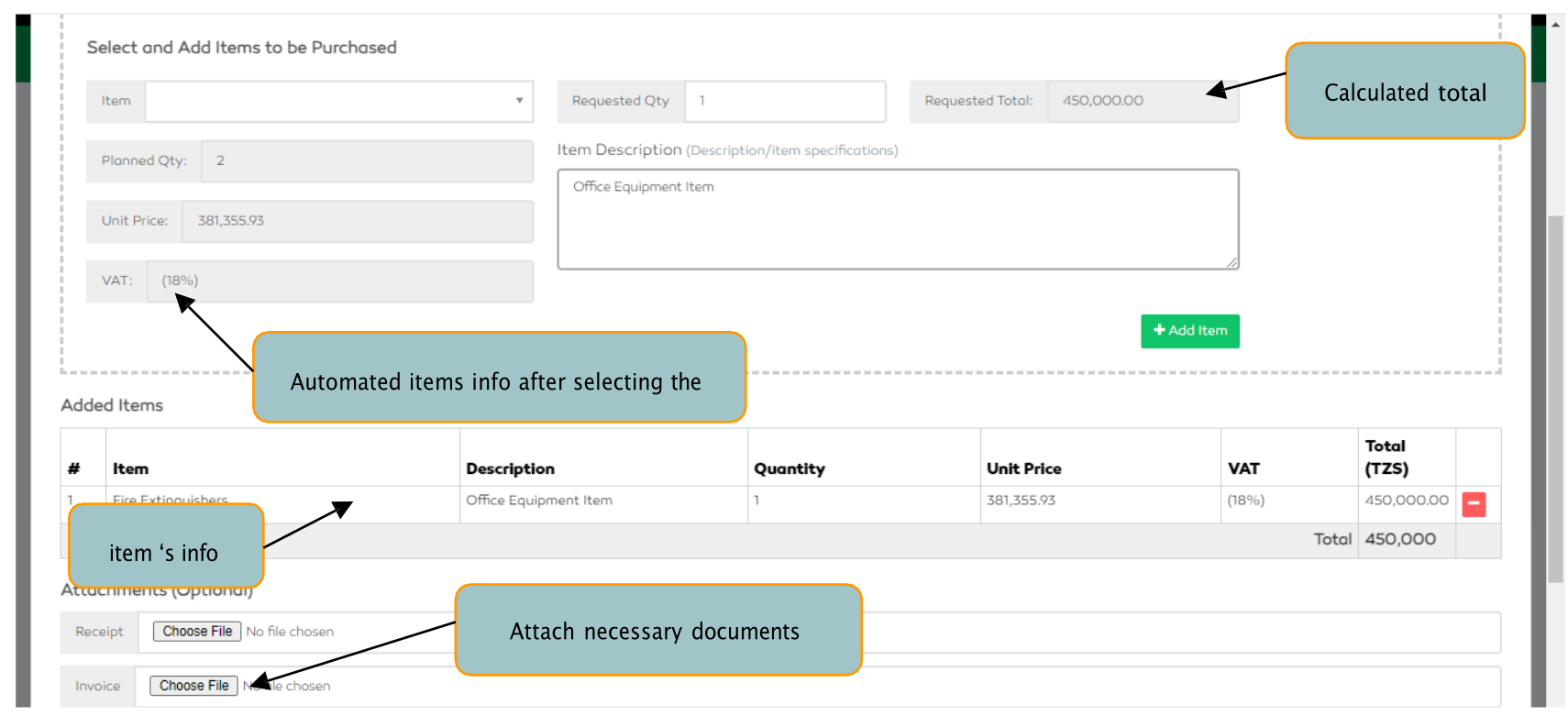Viewport: 1568px width, 716px height.
Task: Click Choose File for Receipt attachment
Action: pyautogui.click(x=197, y=632)
